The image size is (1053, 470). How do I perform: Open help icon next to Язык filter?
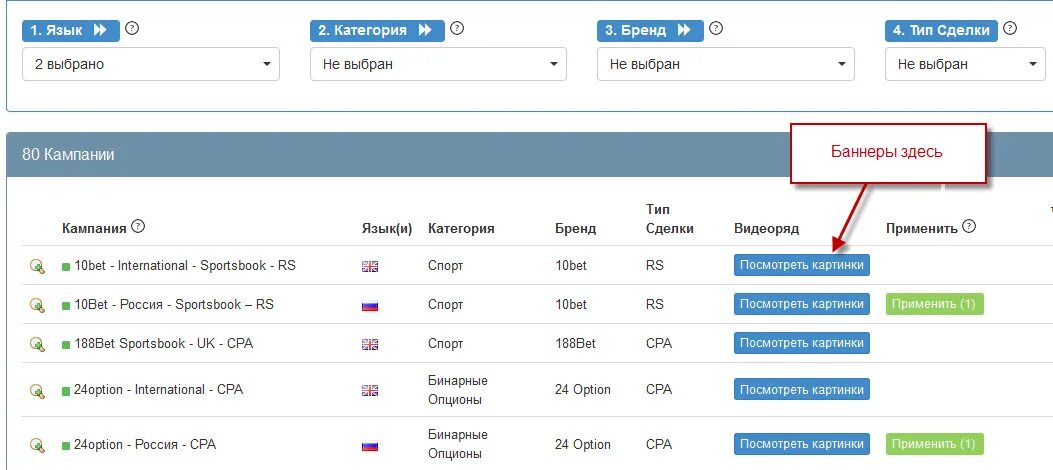(132, 28)
